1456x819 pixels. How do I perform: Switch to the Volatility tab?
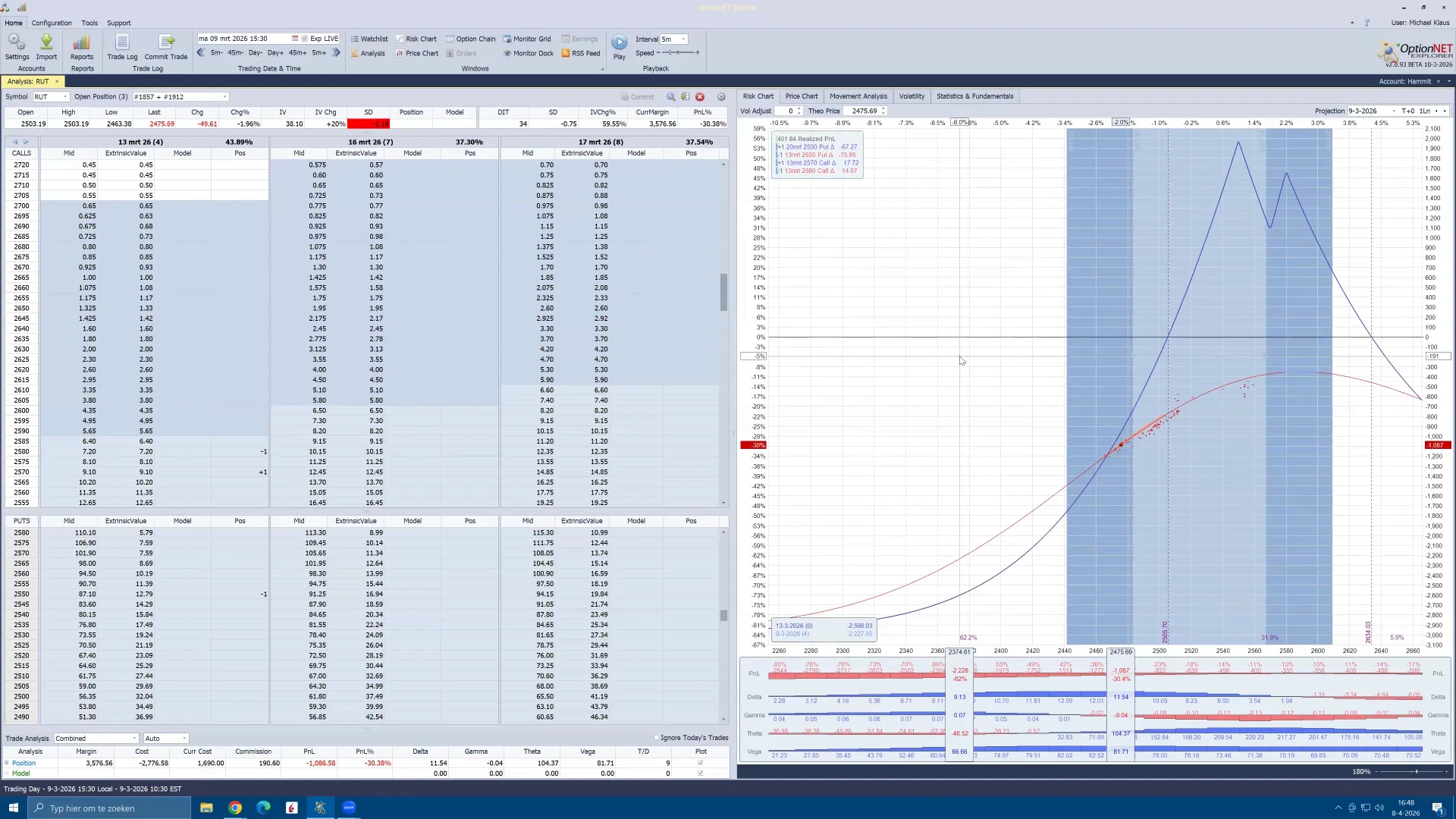pos(912,96)
